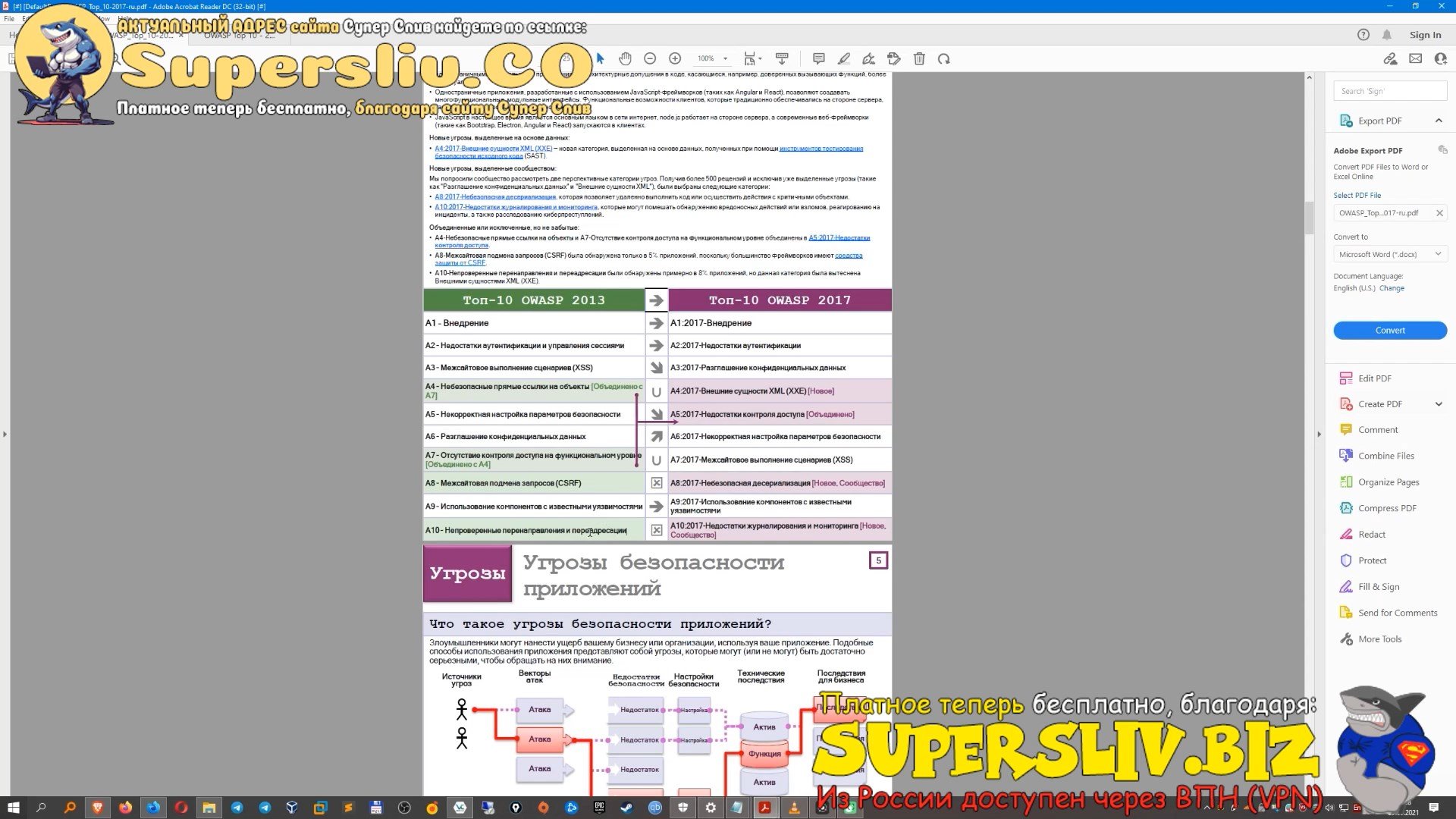1456x819 pixels.
Task: Open the Comment tool
Action: pyautogui.click(x=1378, y=430)
